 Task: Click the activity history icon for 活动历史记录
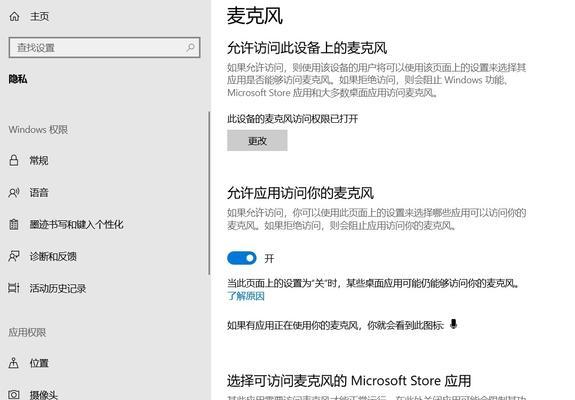(14, 288)
